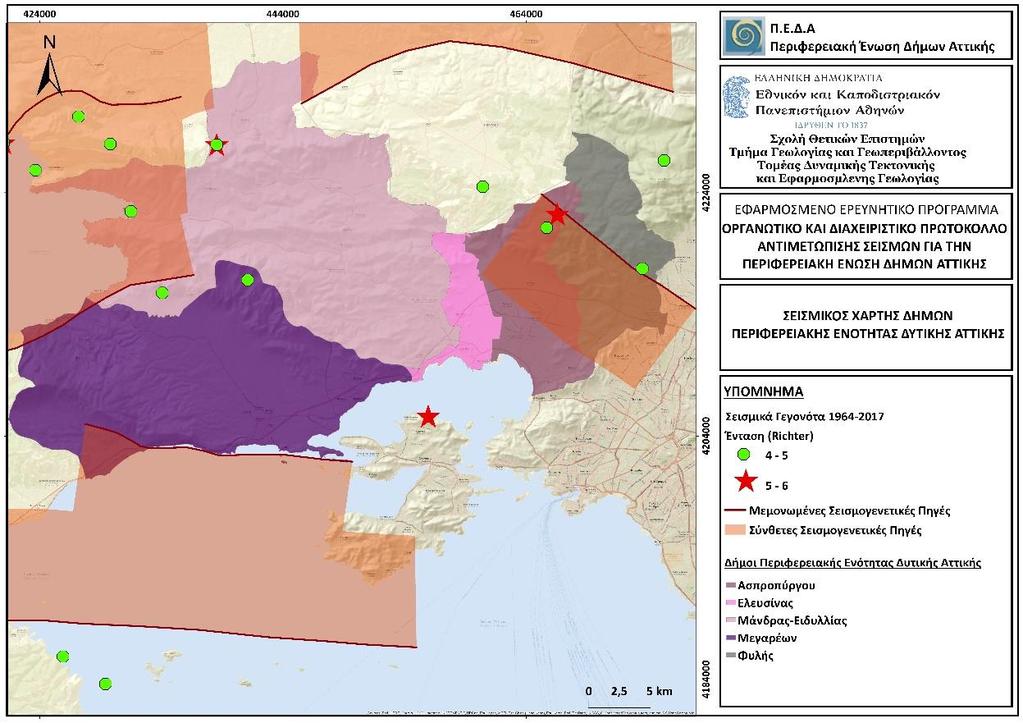
Task: Click the ΣΕΙΣΜΙΚΟΣ ΧΑΡΤΗΣ ΔΗΜΩΝ title
Action: click(x=868, y=315)
